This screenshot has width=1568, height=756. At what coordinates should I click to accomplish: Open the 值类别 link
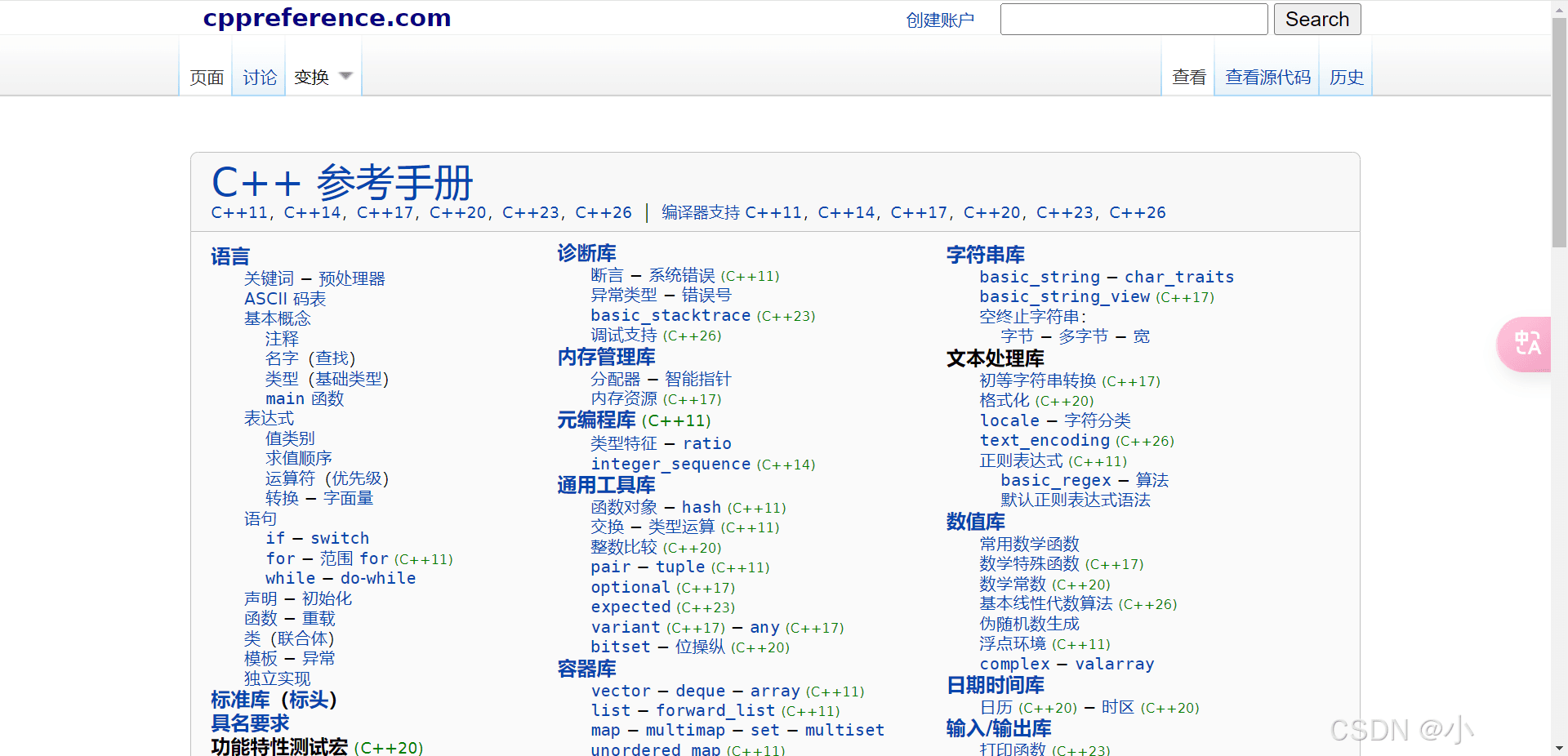pyautogui.click(x=290, y=438)
